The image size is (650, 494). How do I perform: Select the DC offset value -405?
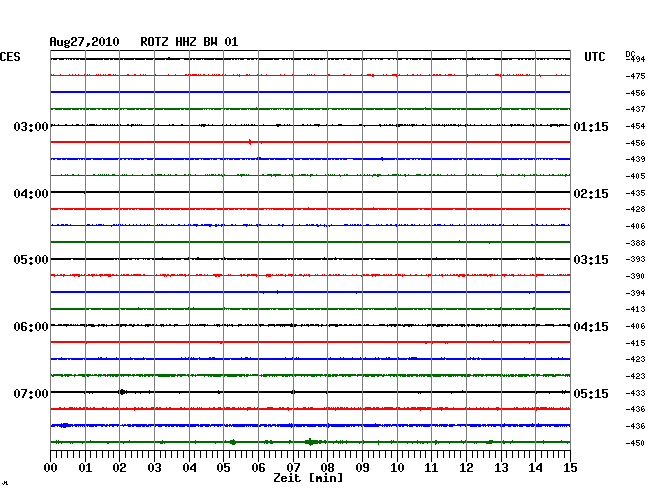635,176
